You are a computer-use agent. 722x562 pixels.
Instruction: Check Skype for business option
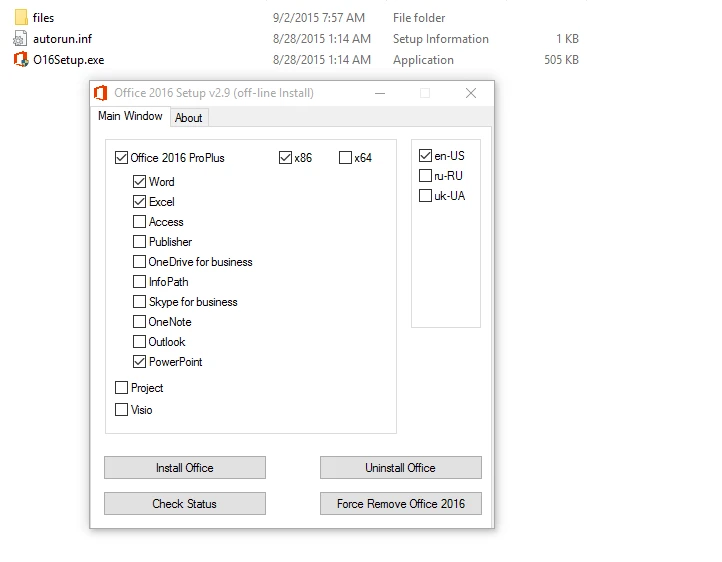click(x=139, y=302)
